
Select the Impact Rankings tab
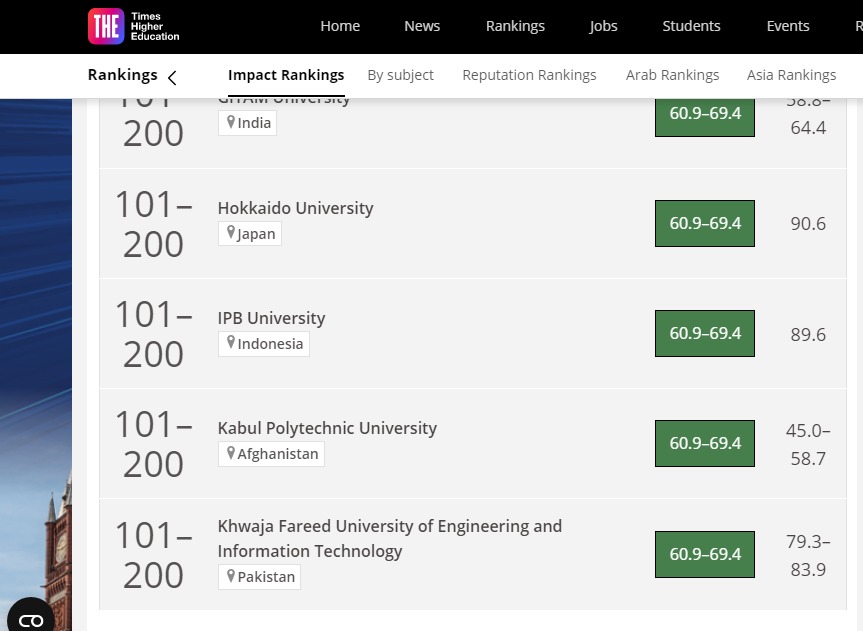pos(286,75)
